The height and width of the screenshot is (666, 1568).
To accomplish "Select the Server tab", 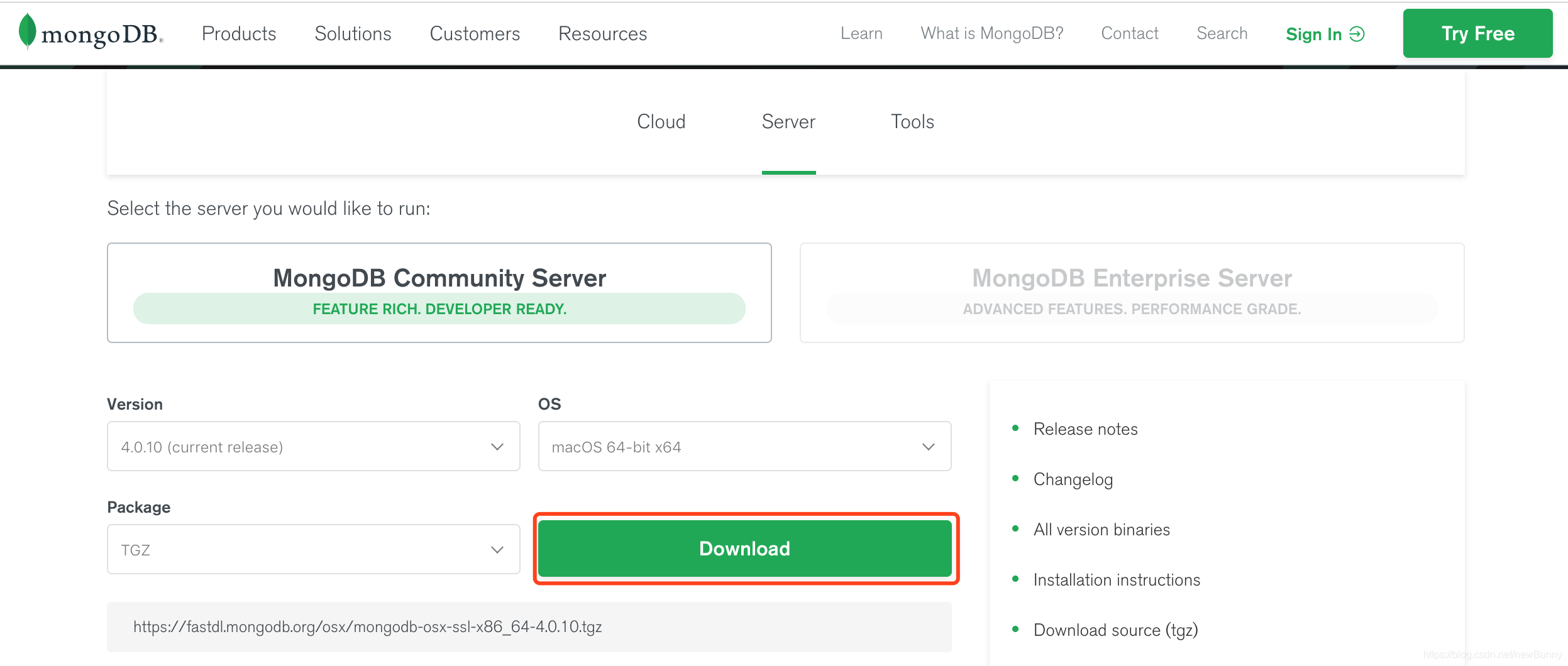I will click(x=788, y=121).
